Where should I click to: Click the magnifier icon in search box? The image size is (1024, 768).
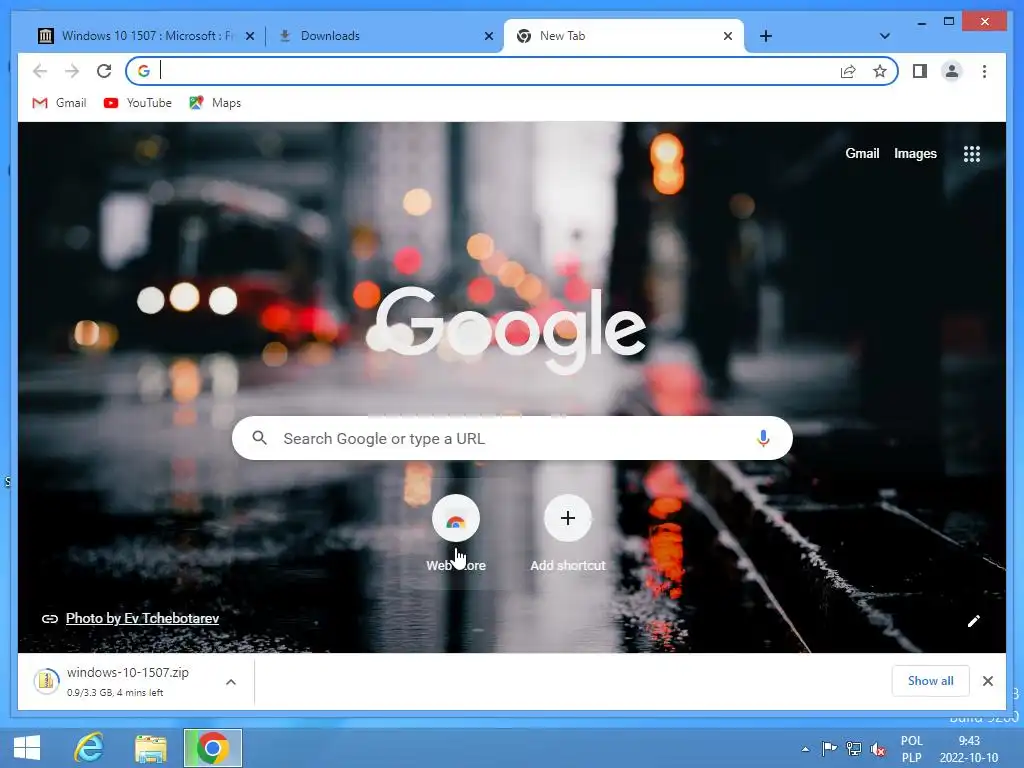click(259, 438)
